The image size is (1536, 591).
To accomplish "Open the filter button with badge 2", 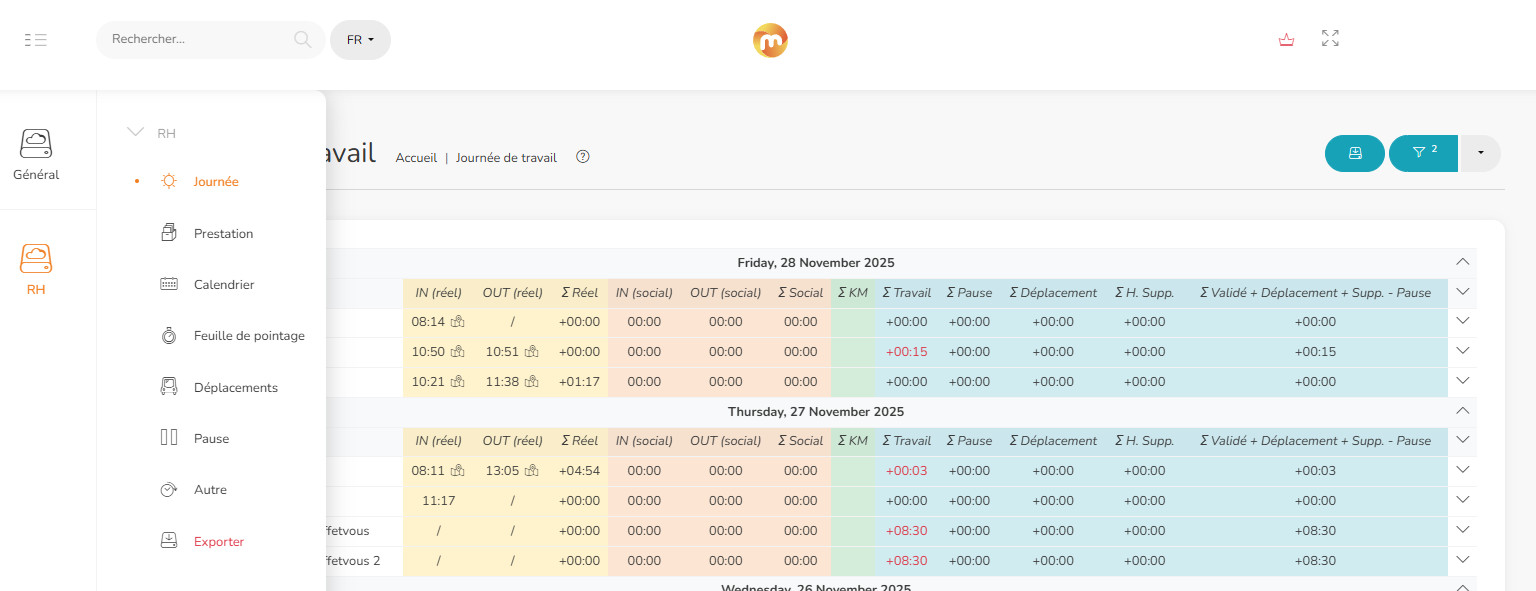I will point(1422,153).
